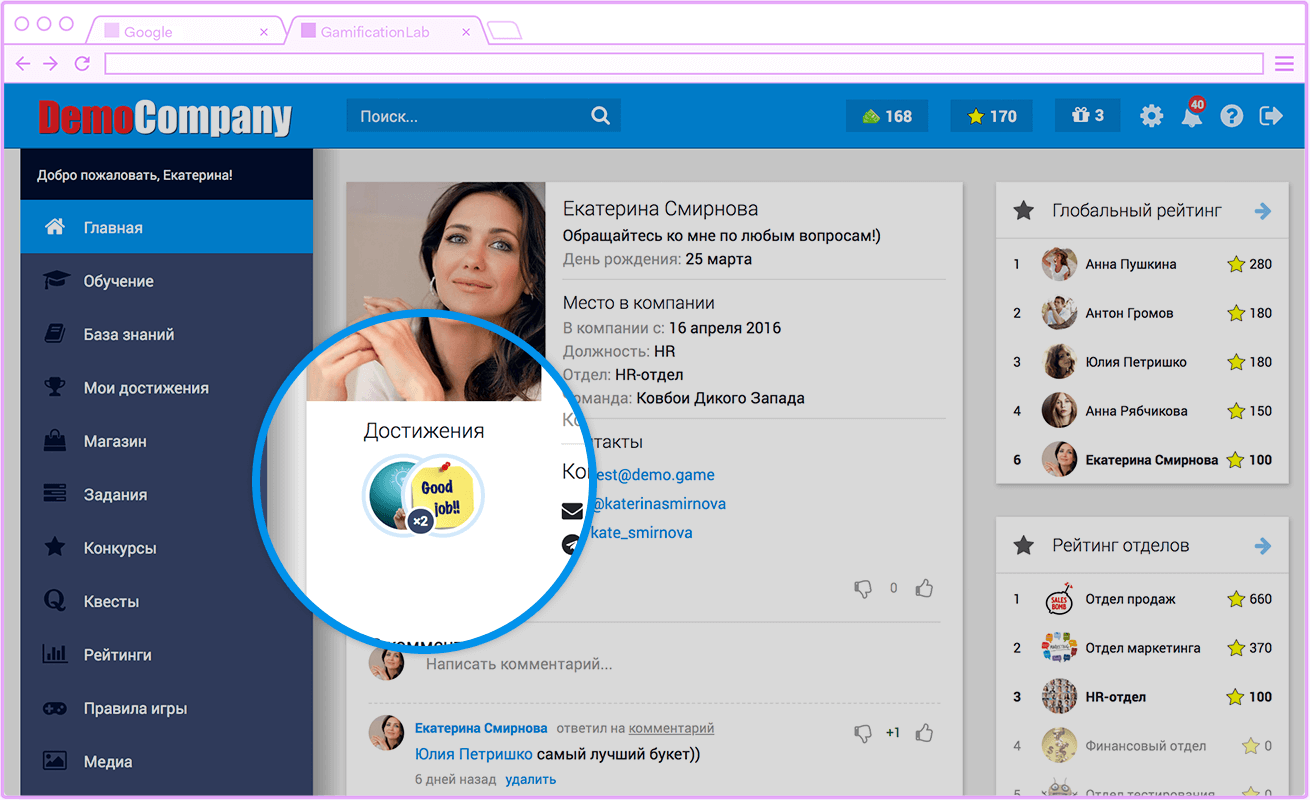Log out using the exit icon
Image resolution: width=1310 pixels, height=800 pixels.
tap(1271, 116)
